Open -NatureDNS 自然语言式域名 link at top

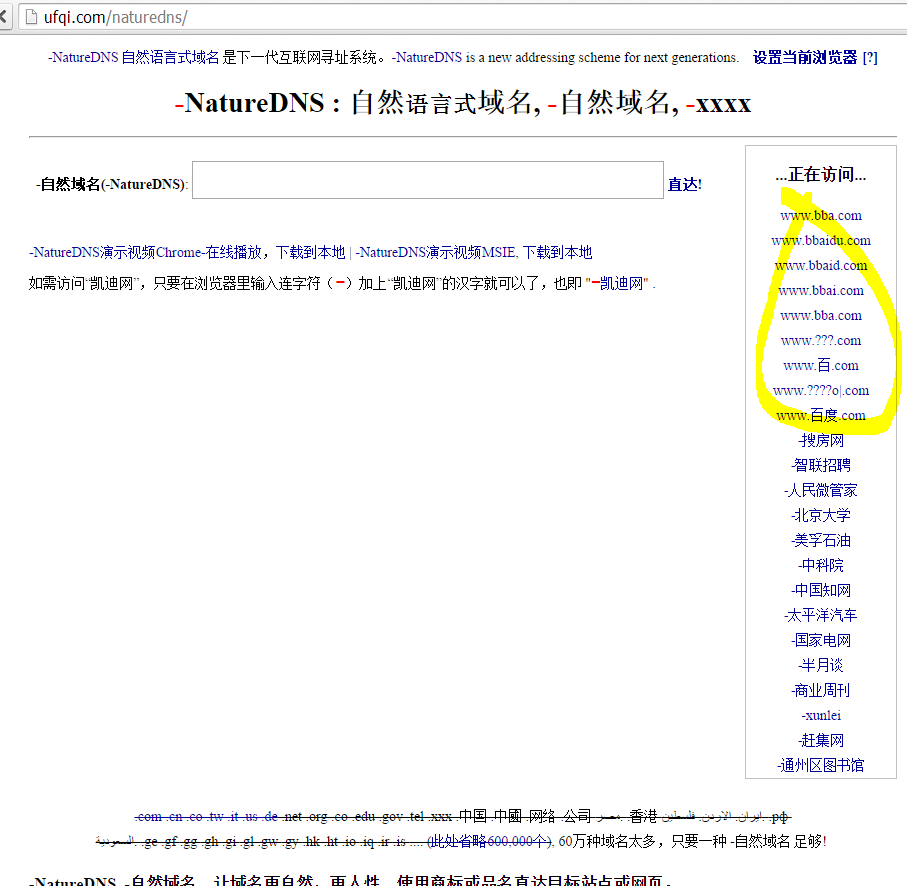pos(133,58)
